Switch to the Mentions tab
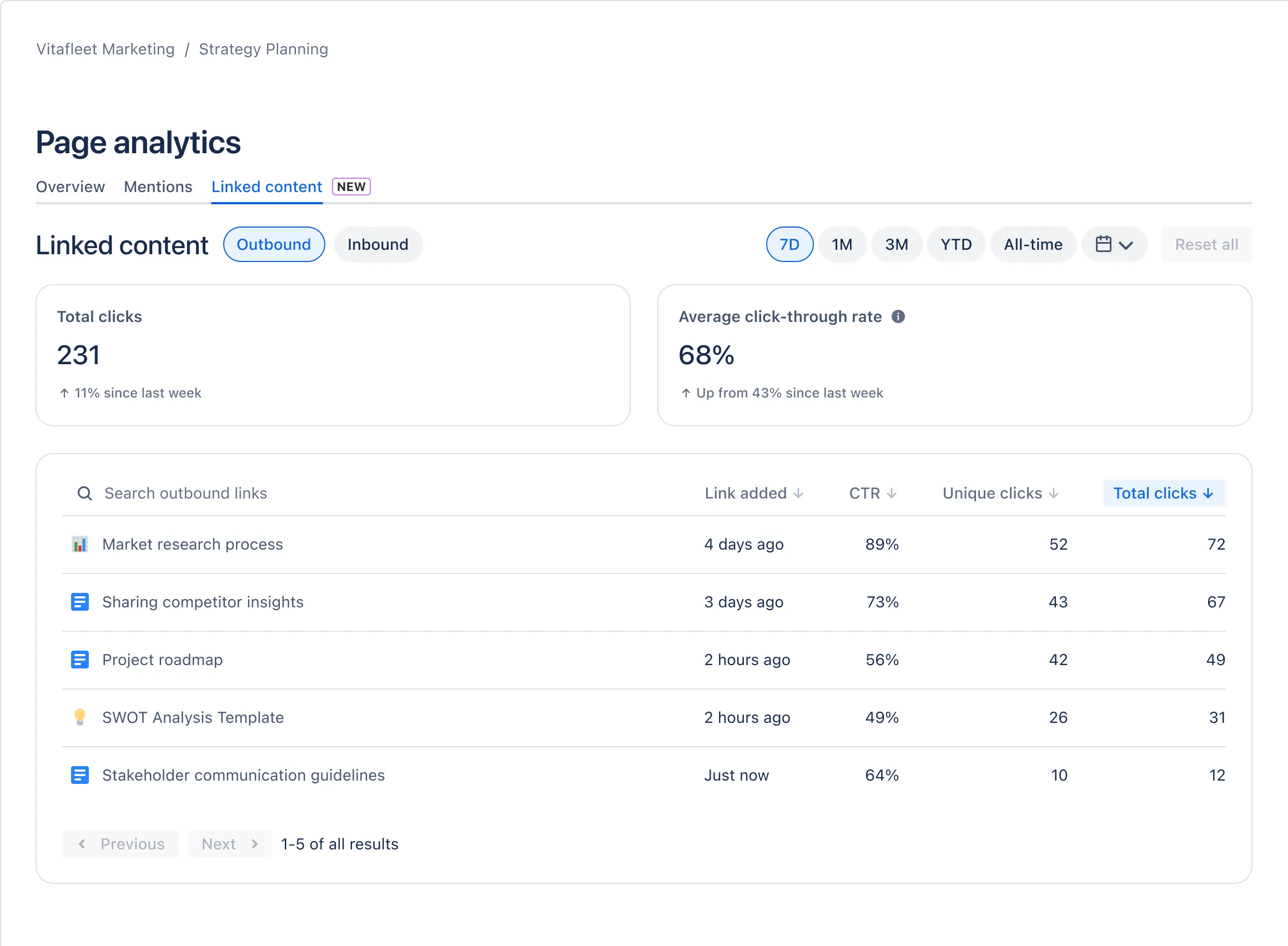The height and width of the screenshot is (946, 1288). point(158,187)
